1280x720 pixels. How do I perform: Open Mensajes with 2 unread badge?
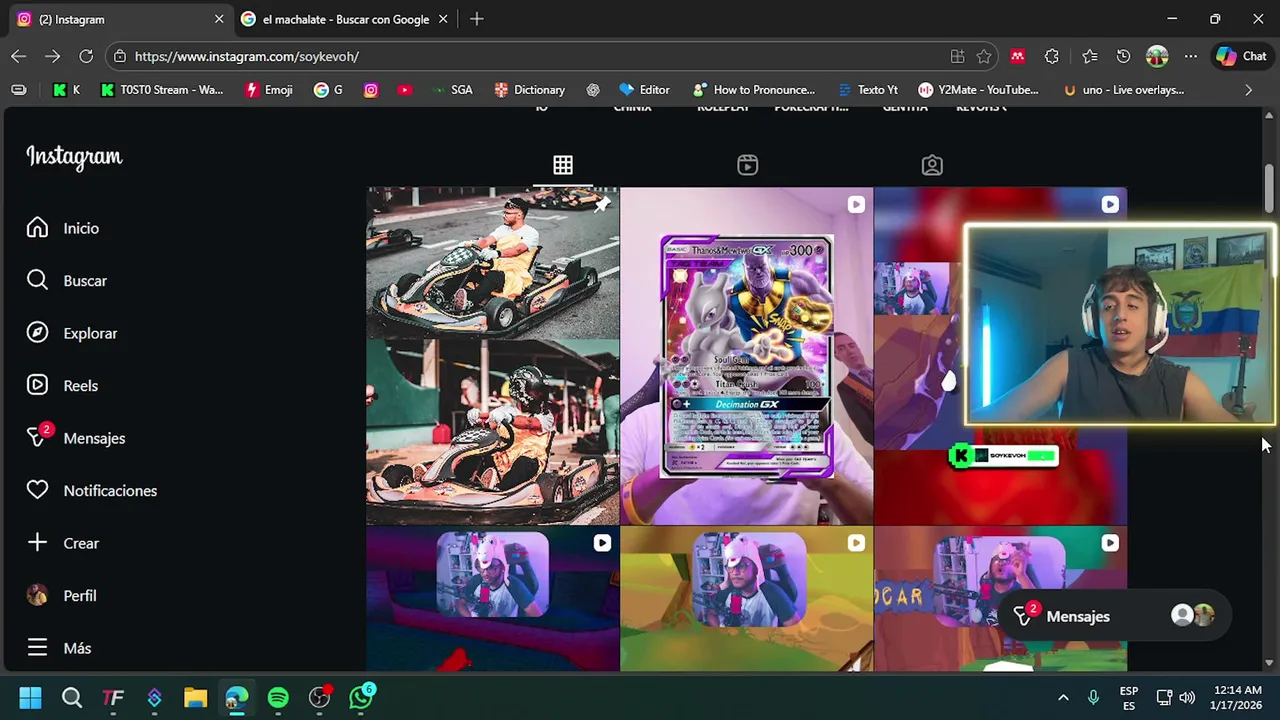[76, 437]
